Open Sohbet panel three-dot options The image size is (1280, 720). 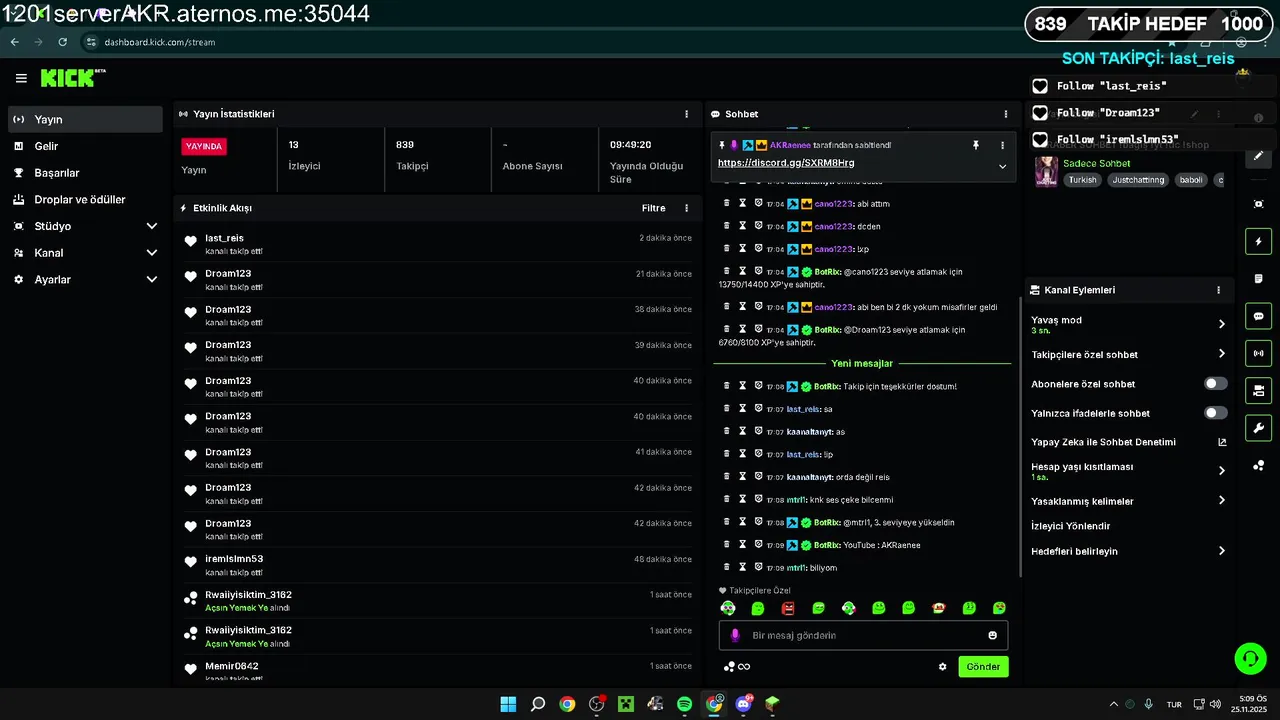pyautogui.click(x=1005, y=114)
